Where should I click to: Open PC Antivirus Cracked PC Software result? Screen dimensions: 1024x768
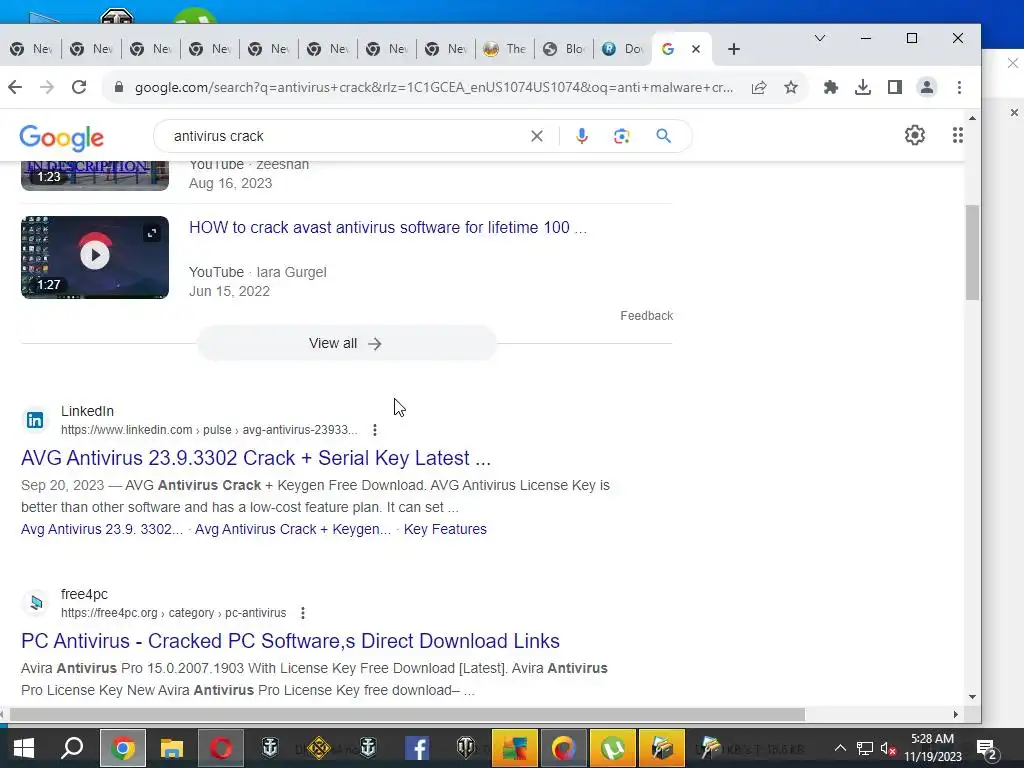[x=291, y=641]
